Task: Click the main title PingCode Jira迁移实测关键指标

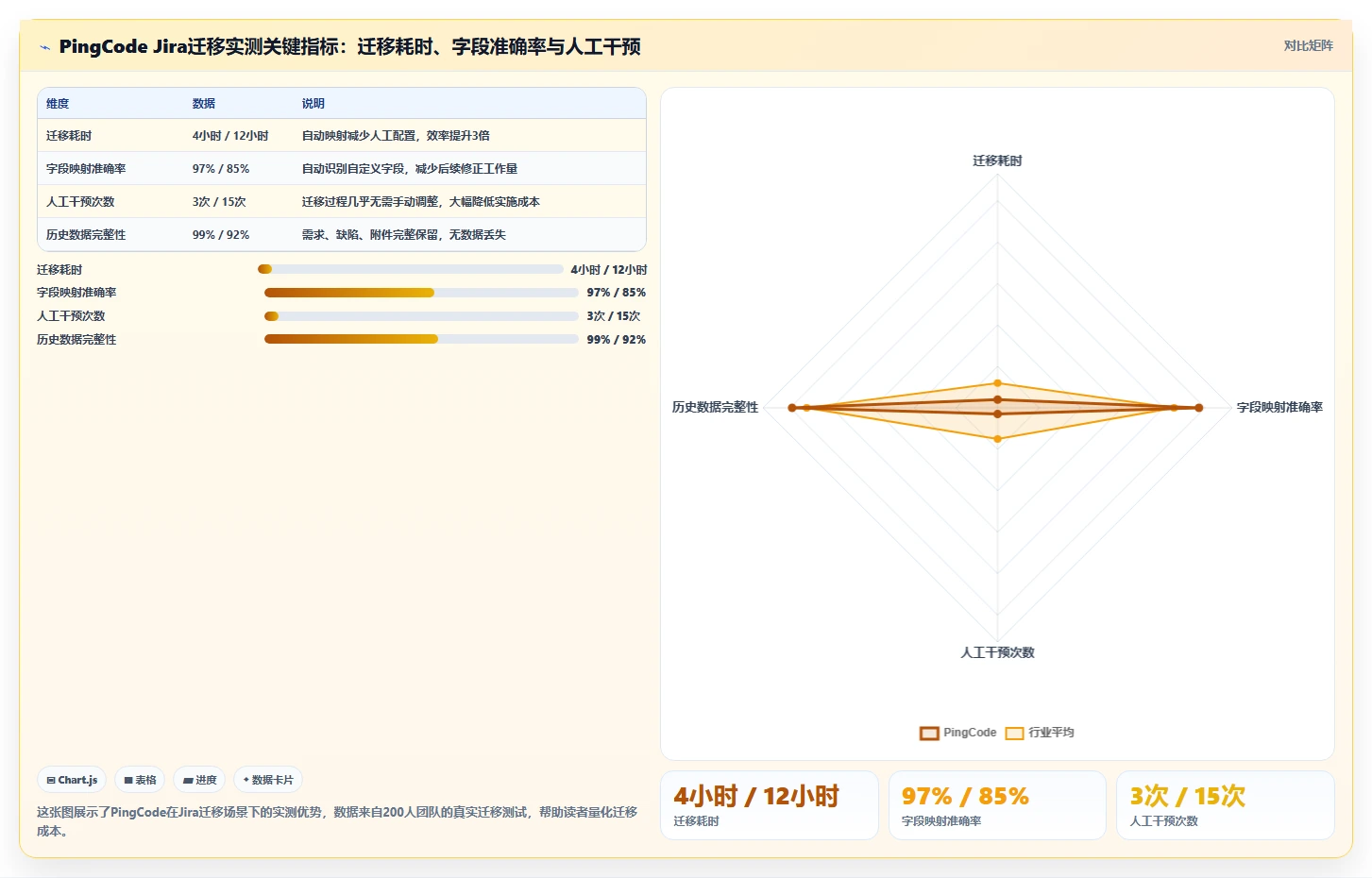Action: point(350,47)
